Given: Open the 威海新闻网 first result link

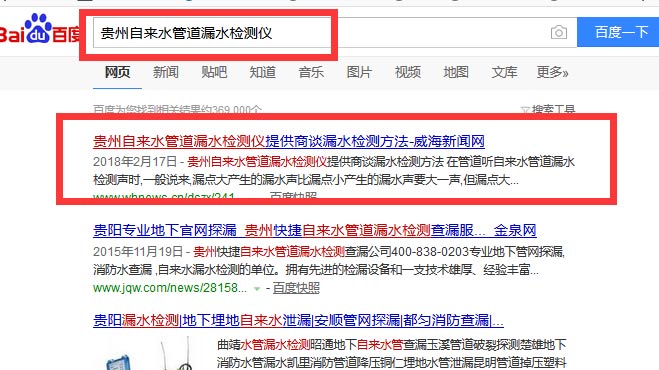Looking at the screenshot, I should [x=289, y=141].
